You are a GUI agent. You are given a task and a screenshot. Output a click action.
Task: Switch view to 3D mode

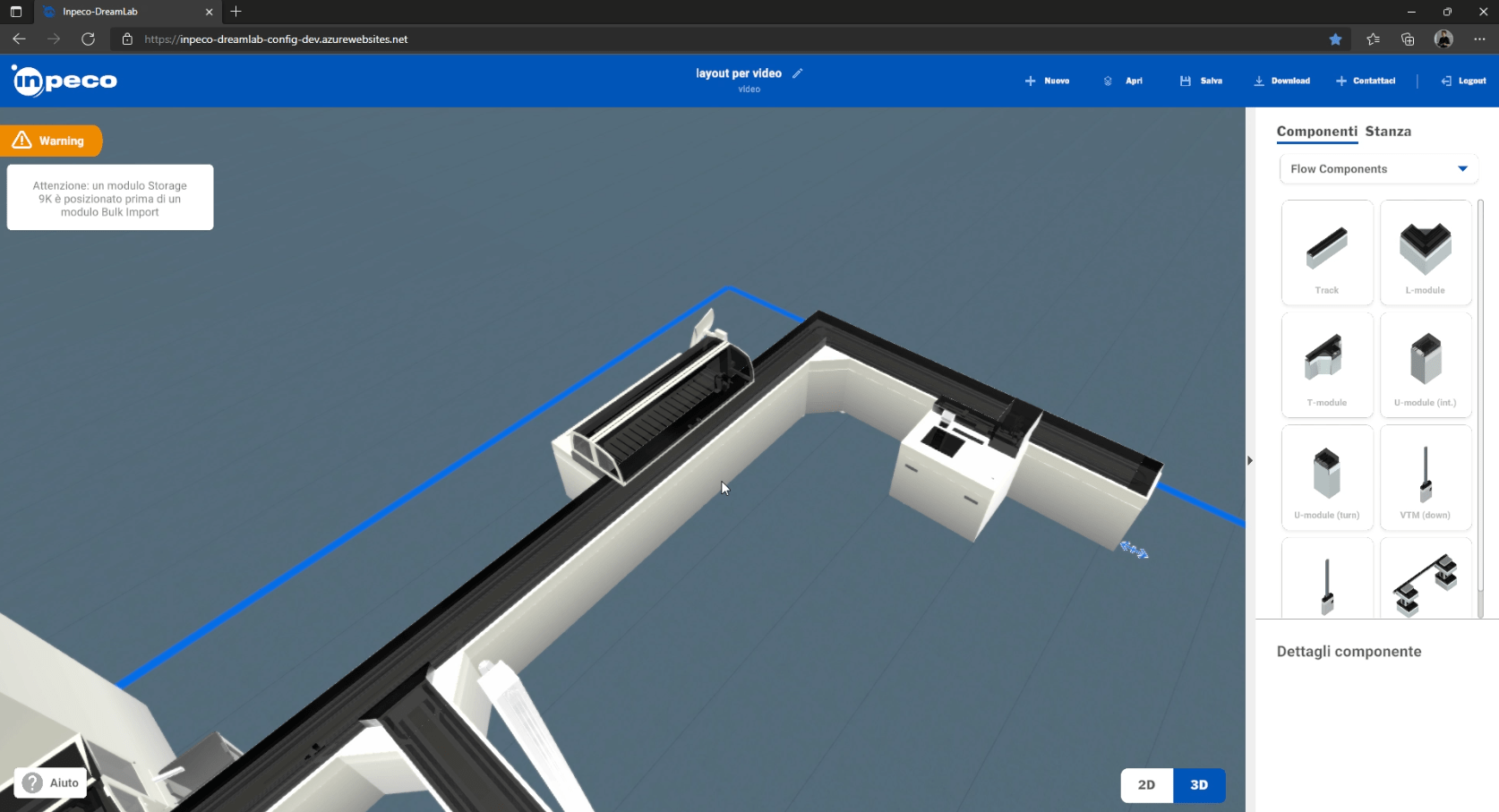click(x=1199, y=785)
